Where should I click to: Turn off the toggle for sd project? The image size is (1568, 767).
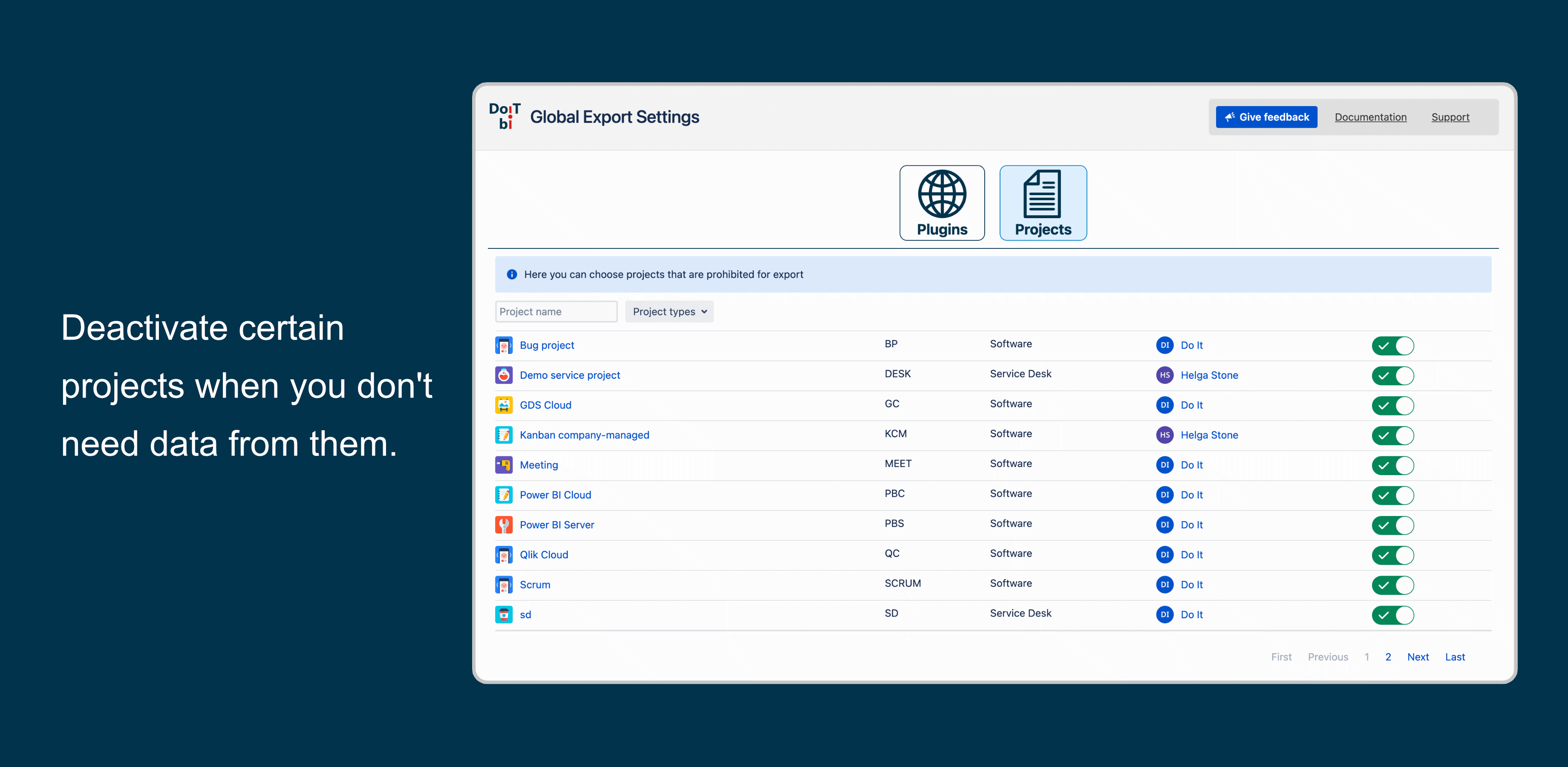pyautogui.click(x=1392, y=615)
